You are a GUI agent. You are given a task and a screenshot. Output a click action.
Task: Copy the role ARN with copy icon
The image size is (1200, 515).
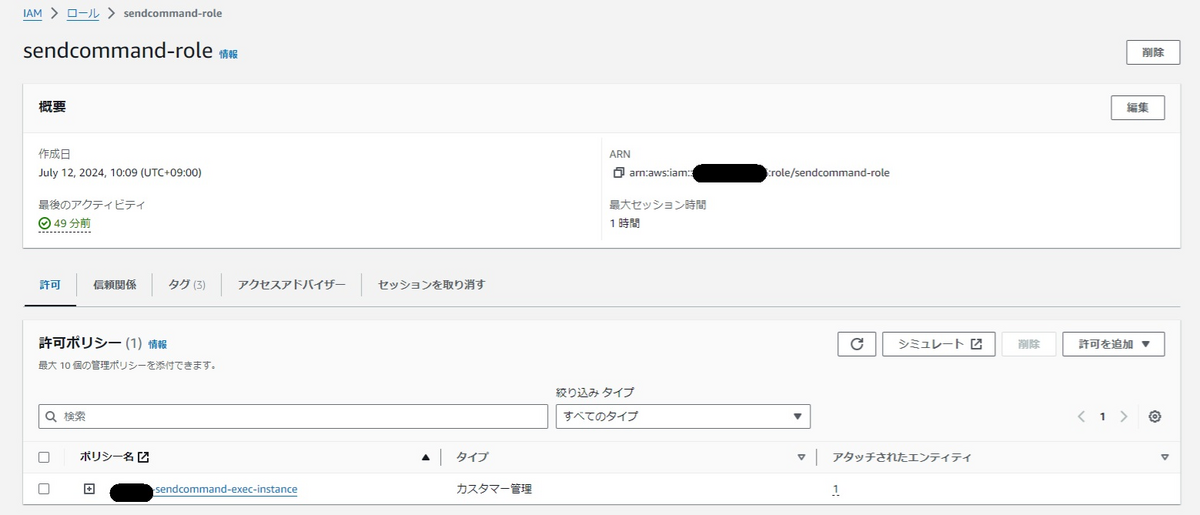coord(618,173)
